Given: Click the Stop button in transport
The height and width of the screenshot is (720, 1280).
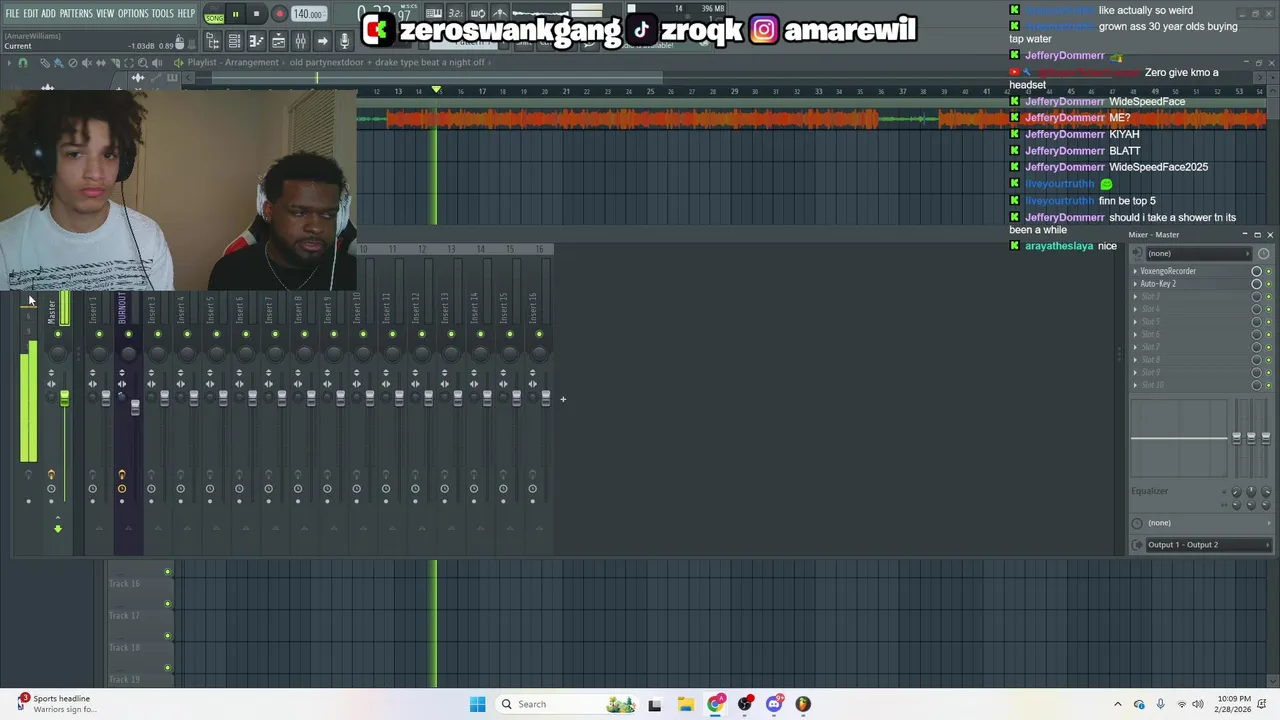Looking at the screenshot, I should click(x=256, y=14).
